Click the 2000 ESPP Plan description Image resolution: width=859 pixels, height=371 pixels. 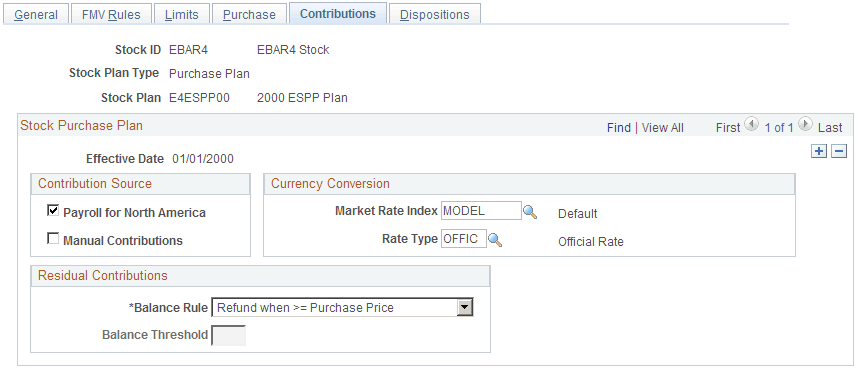[302, 98]
